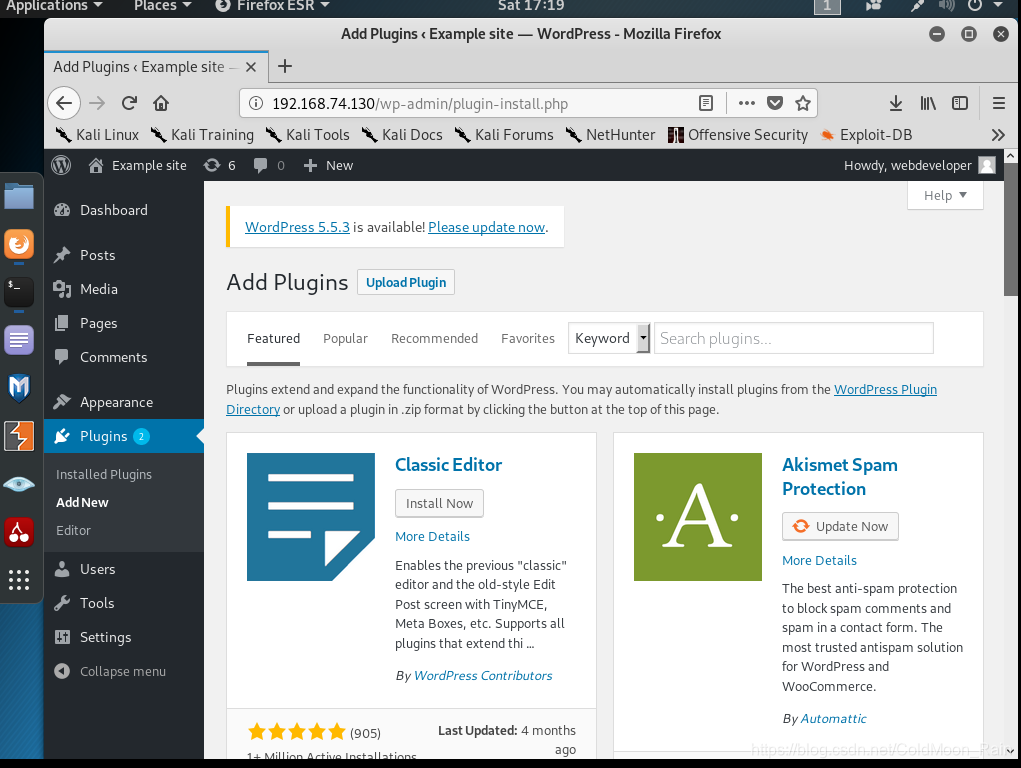
Task: Open Settings in the sidebar
Action: (124, 637)
